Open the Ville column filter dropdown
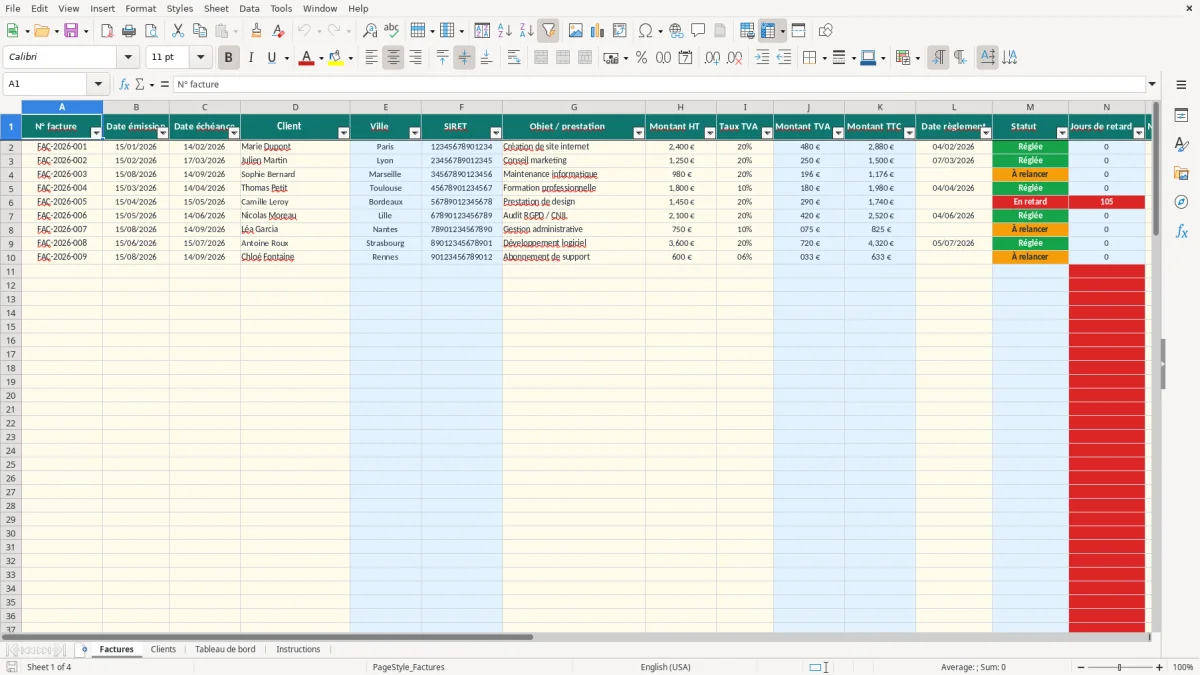This screenshot has width=1200, height=675. pos(415,133)
